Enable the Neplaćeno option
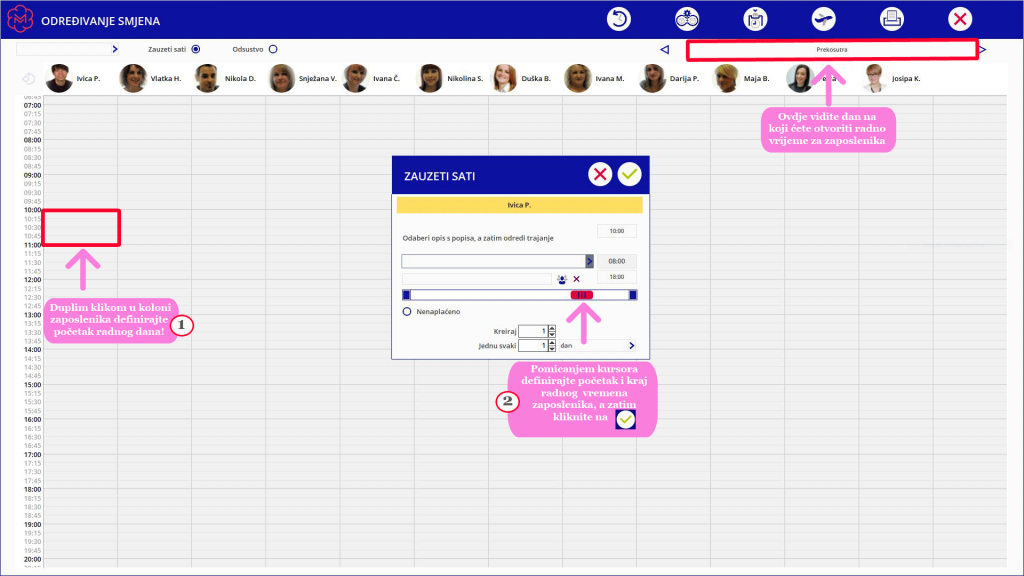The width and height of the screenshot is (1024, 576). coord(407,312)
